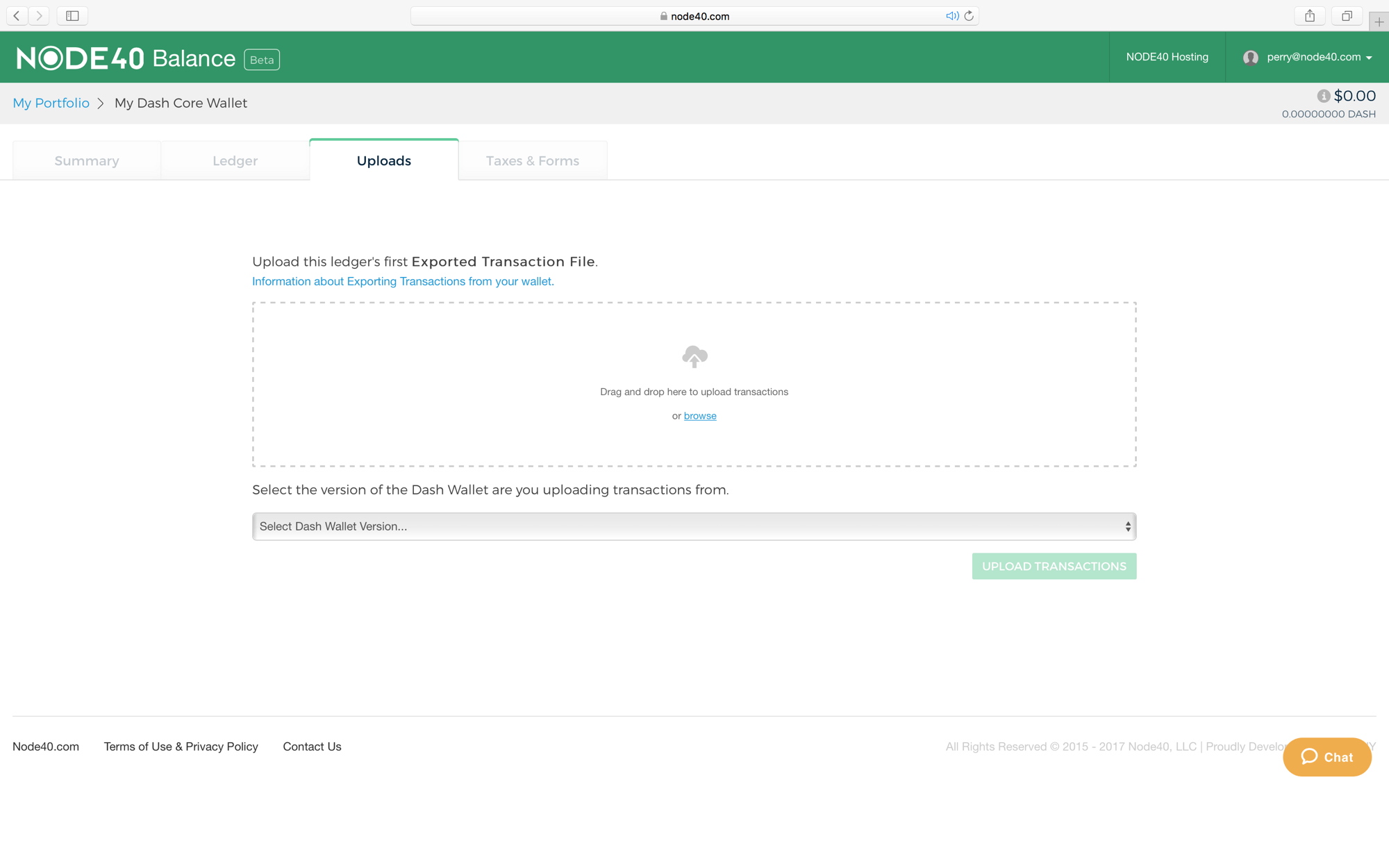
Task: Show all tabs overview icon
Action: [1347, 15]
